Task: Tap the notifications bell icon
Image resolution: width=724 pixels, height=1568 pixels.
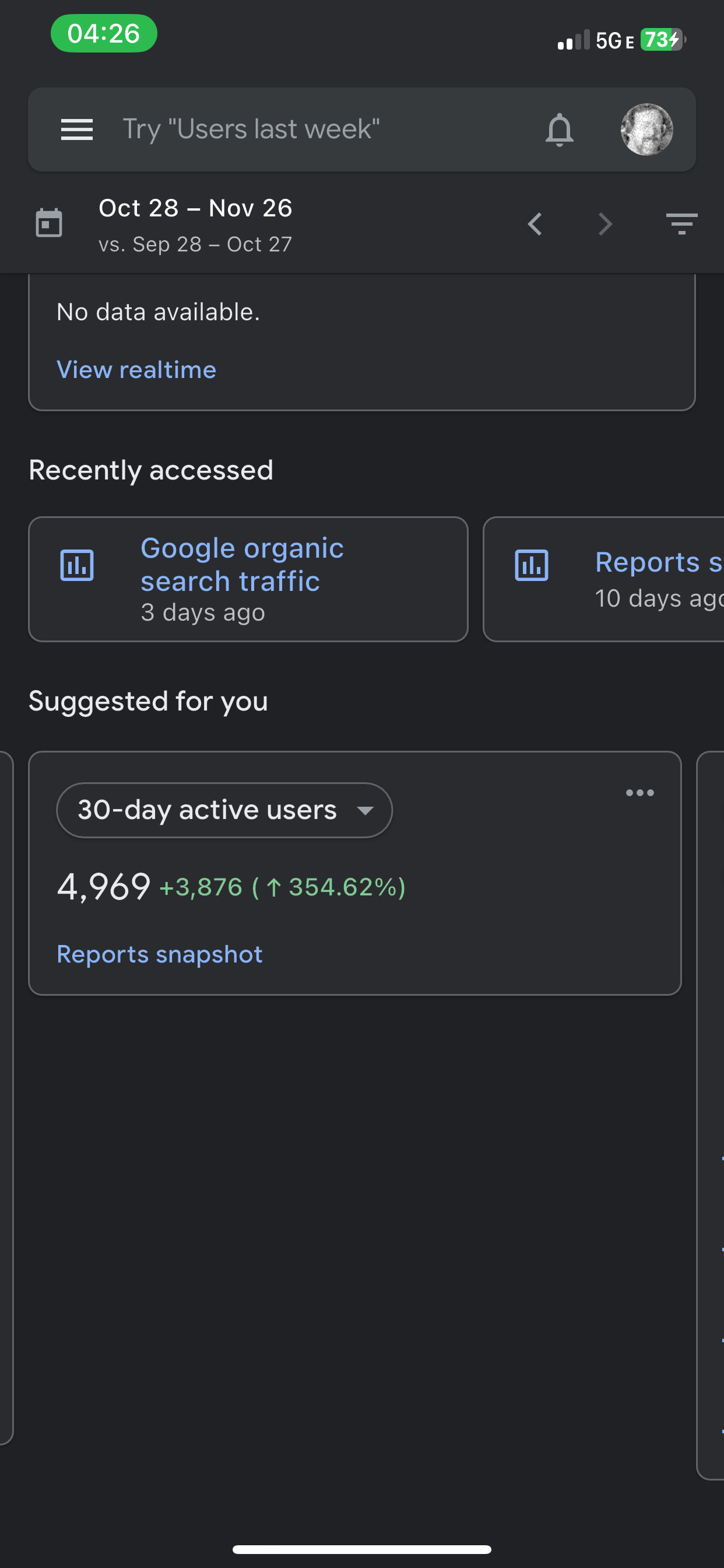Action: [558, 129]
